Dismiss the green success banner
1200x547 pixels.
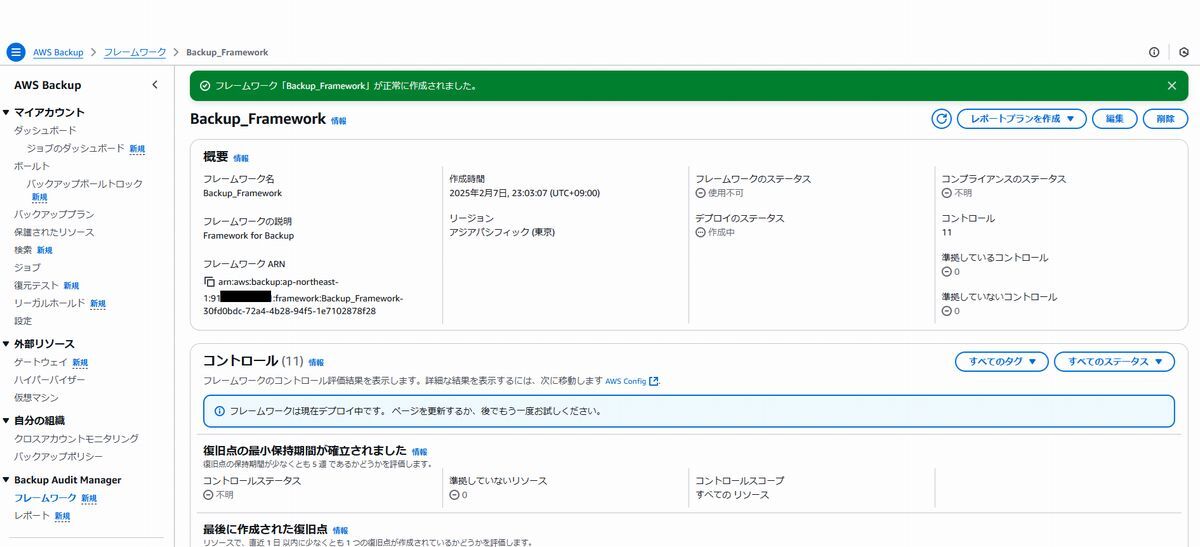(x=1172, y=86)
